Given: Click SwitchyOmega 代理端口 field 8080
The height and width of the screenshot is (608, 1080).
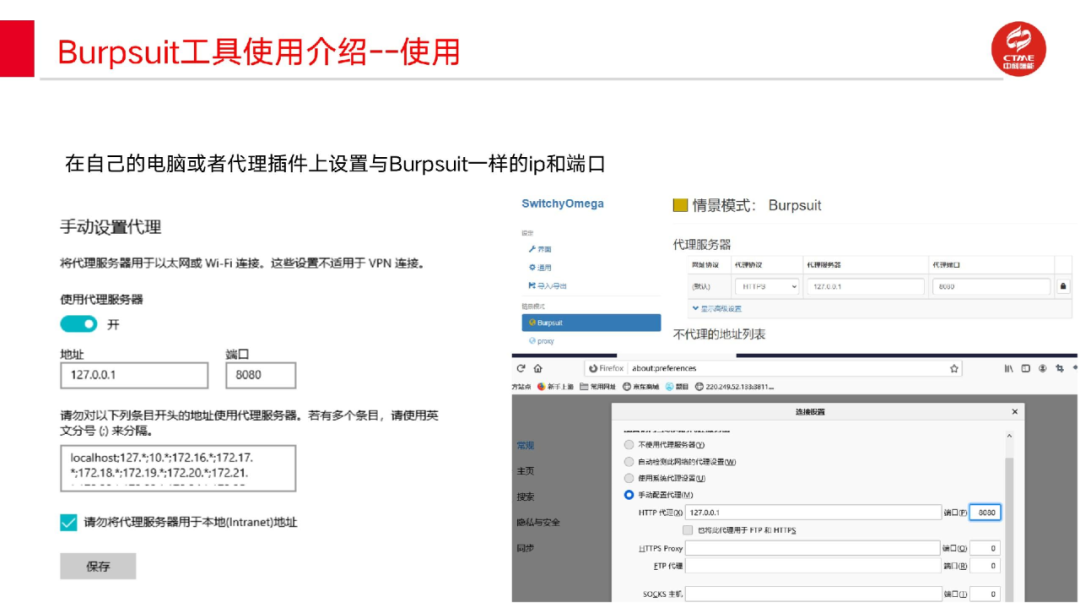Looking at the screenshot, I should click(990, 286).
